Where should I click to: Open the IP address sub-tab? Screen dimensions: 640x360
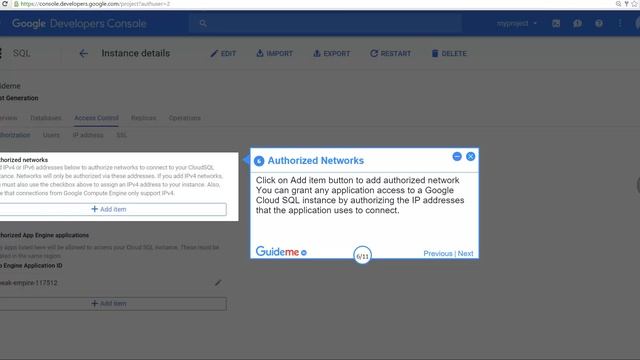pos(88,135)
